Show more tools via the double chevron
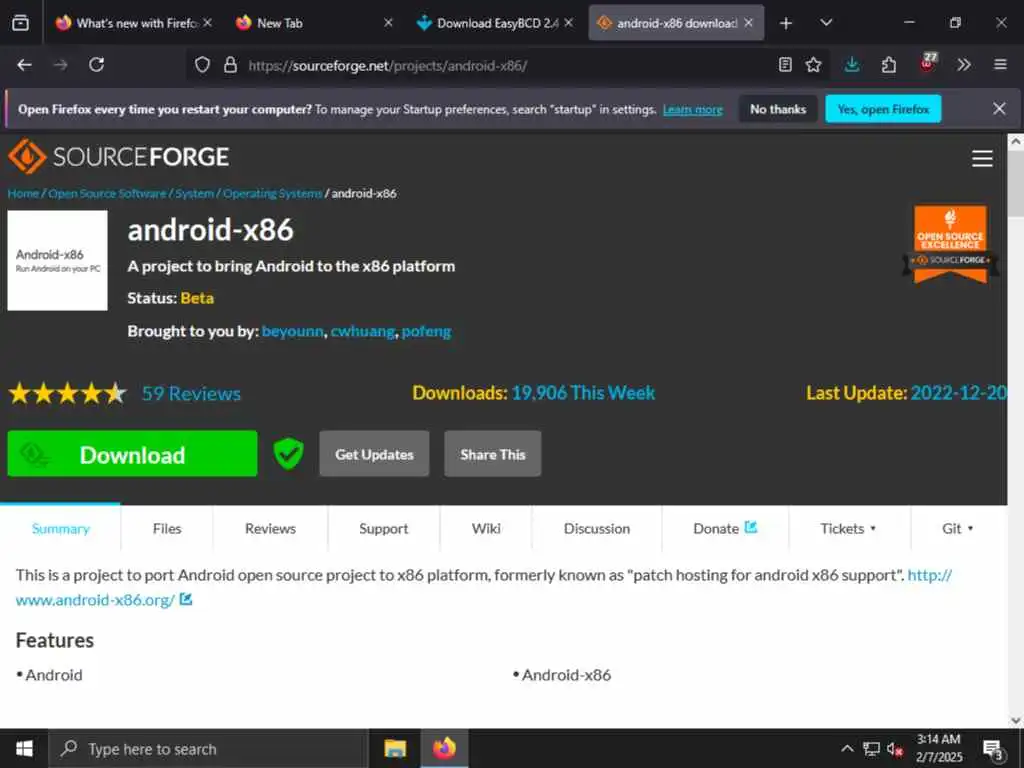Image resolution: width=1024 pixels, height=768 pixels. click(x=964, y=65)
